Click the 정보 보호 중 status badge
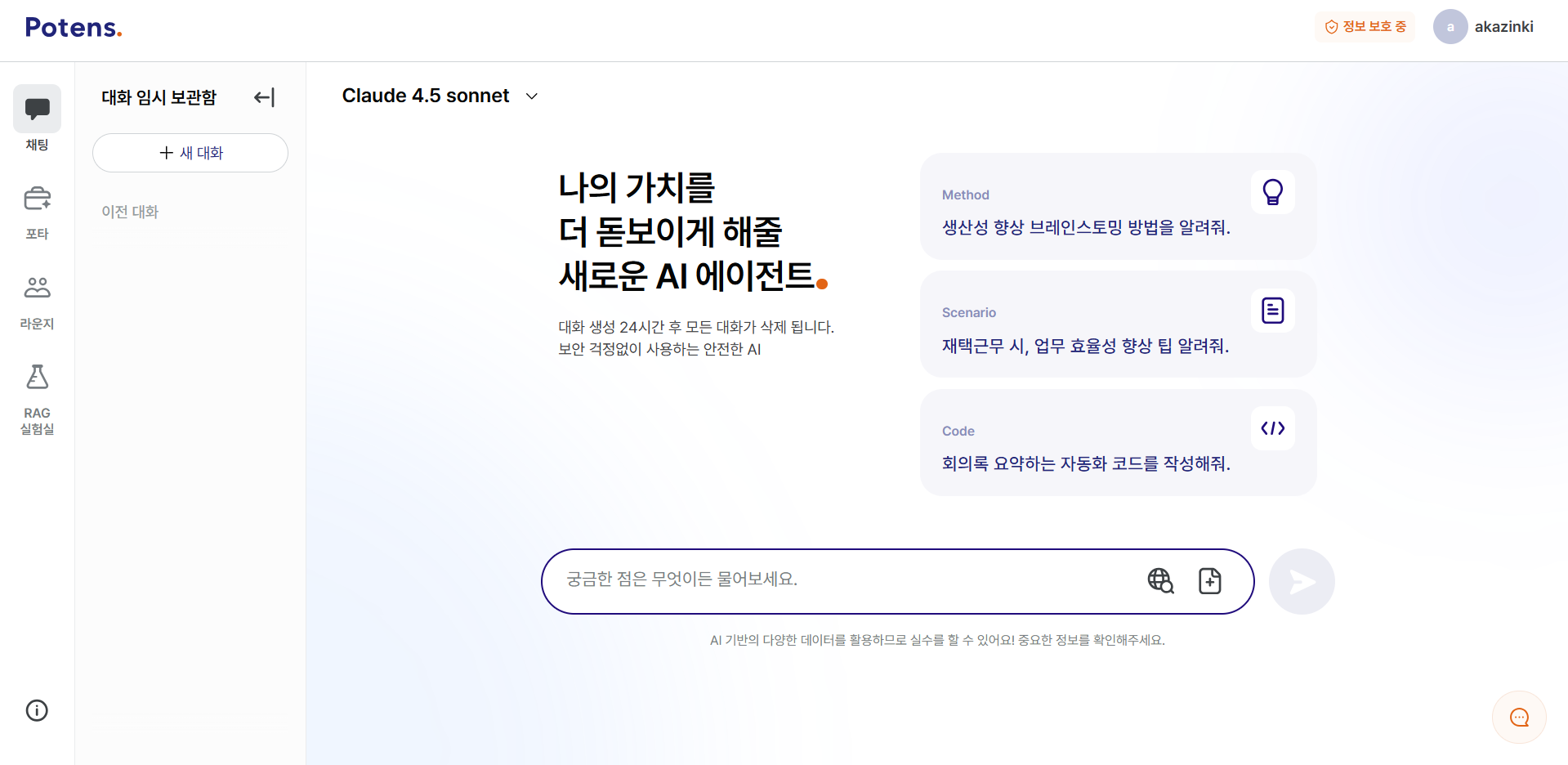 tap(1365, 27)
